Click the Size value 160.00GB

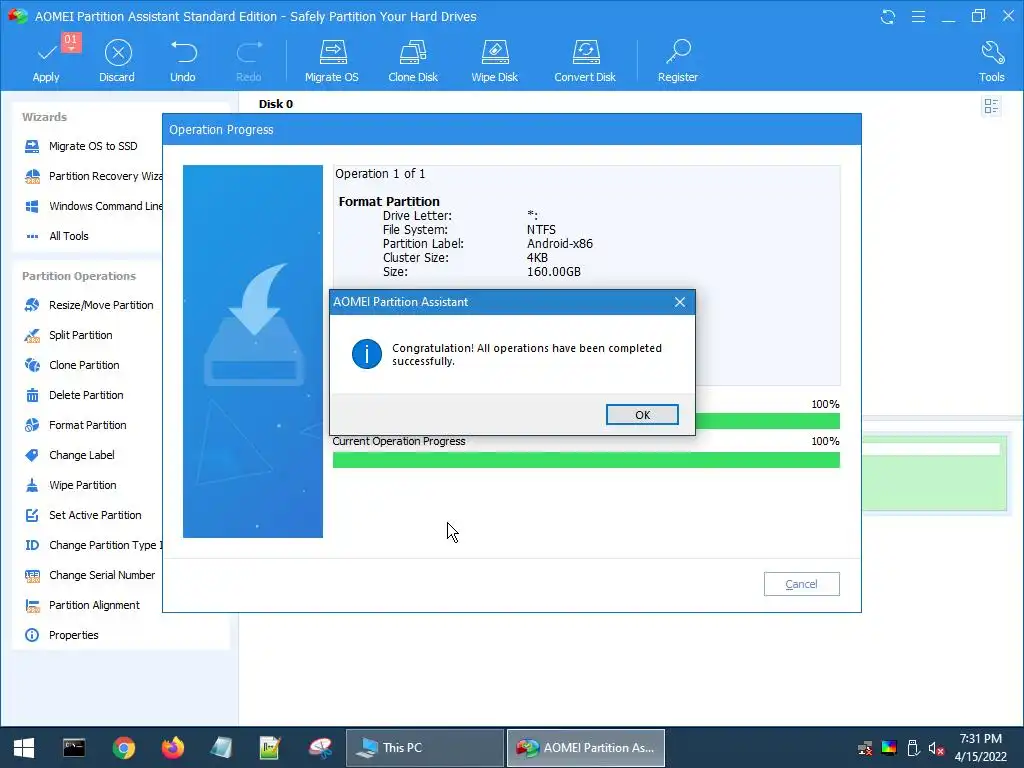click(x=554, y=272)
